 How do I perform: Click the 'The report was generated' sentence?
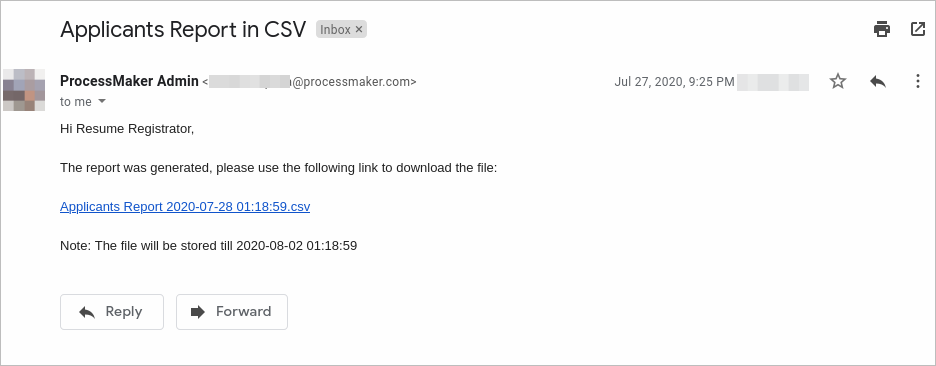(279, 168)
